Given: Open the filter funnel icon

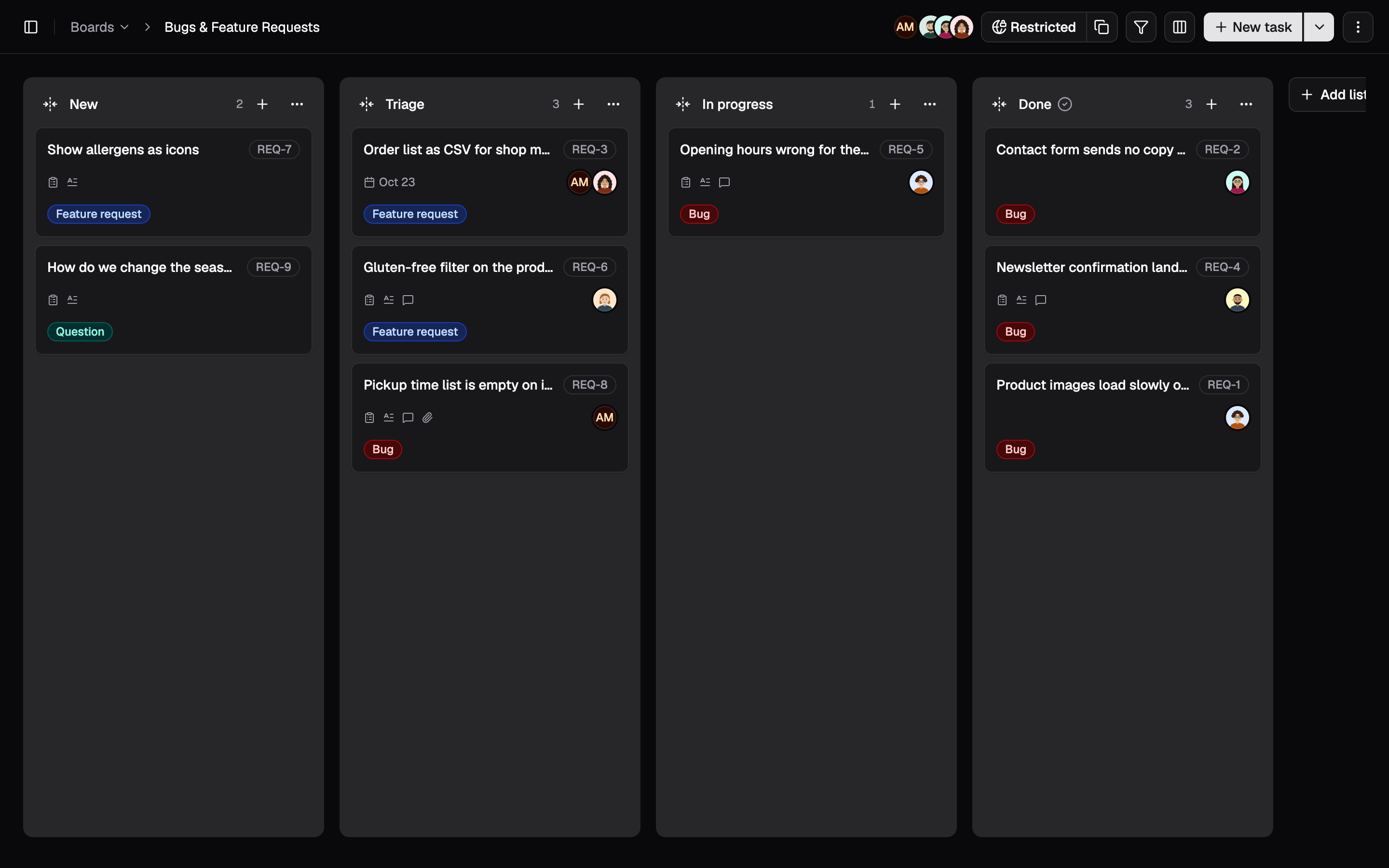Looking at the screenshot, I should coord(1141,27).
